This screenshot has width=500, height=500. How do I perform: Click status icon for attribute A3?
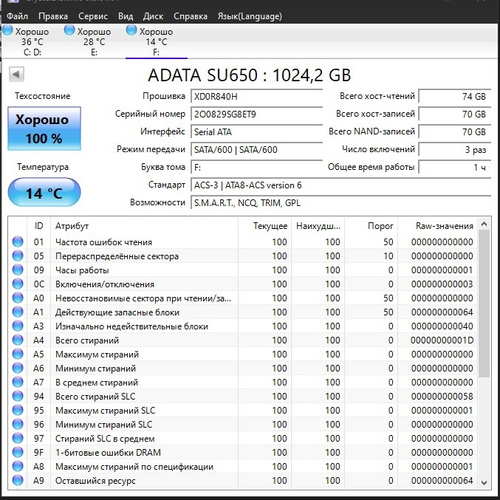tap(18, 326)
